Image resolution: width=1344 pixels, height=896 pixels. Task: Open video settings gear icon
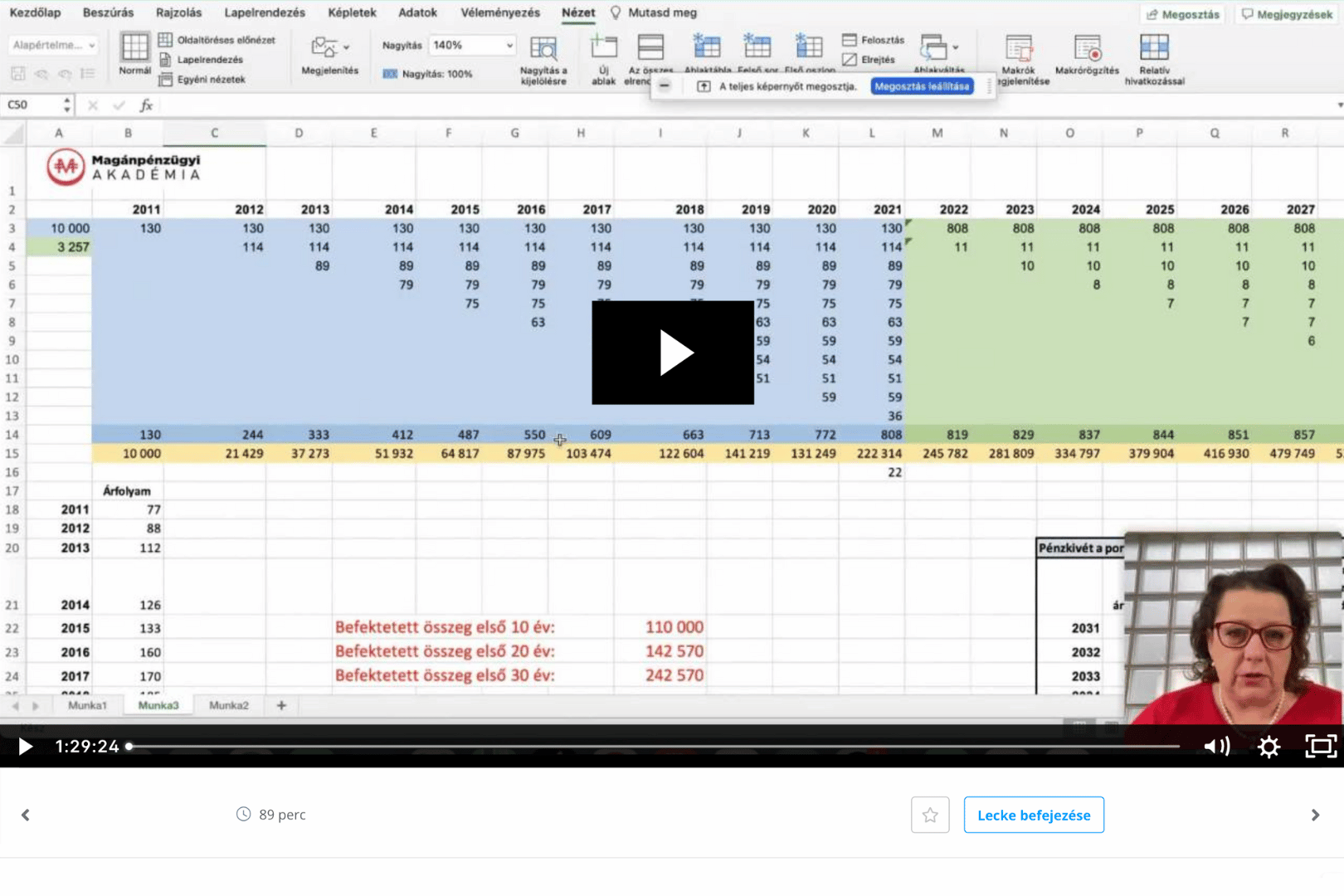(x=1269, y=747)
